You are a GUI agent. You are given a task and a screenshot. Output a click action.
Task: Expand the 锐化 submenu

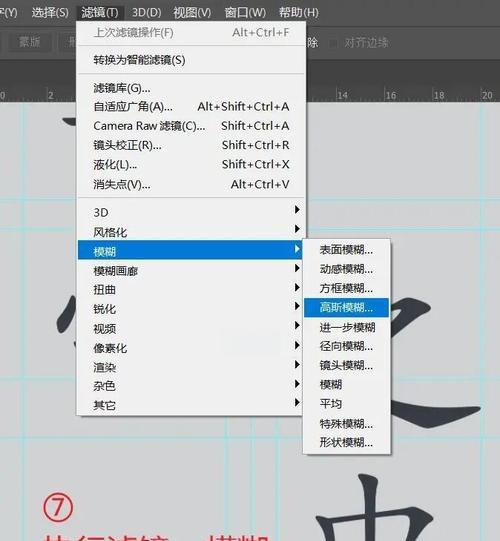[191, 309]
